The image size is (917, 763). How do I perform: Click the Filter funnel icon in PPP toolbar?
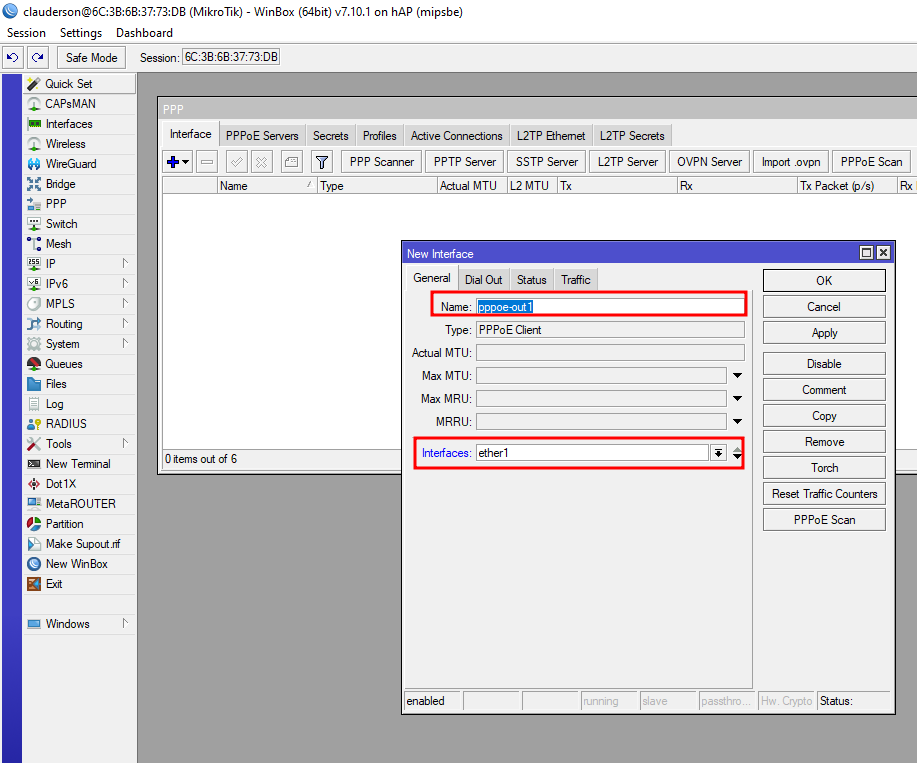(321, 162)
